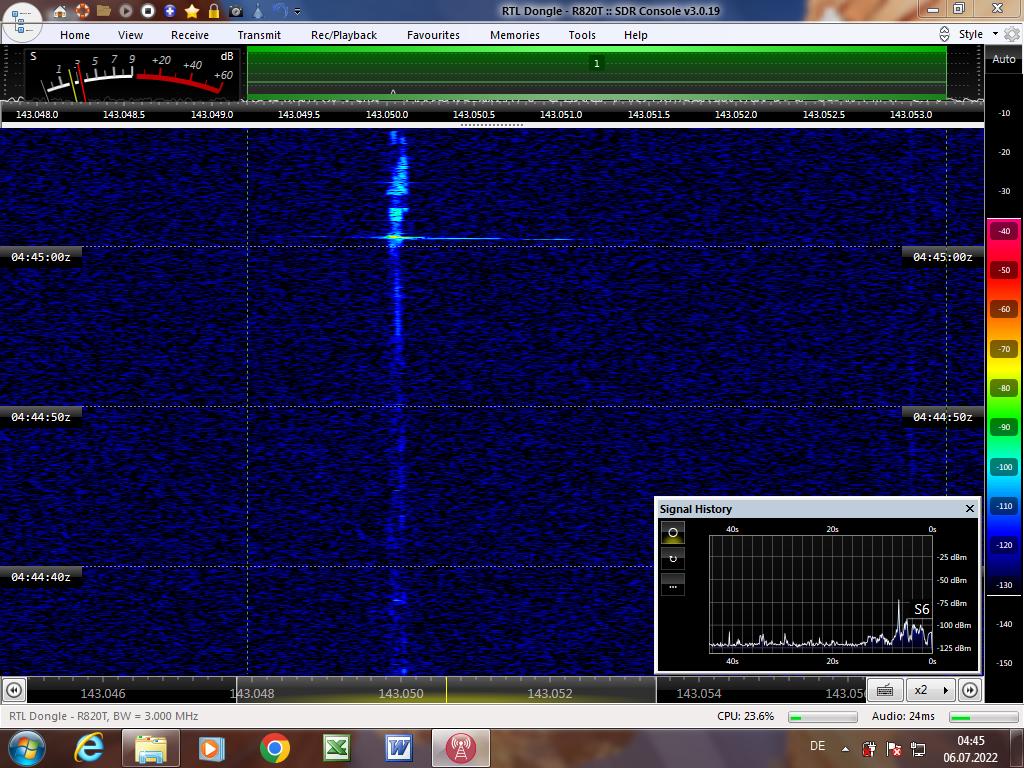Toggle the padlock lock icon
Screen dimensions: 1024x768
tap(214, 10)
